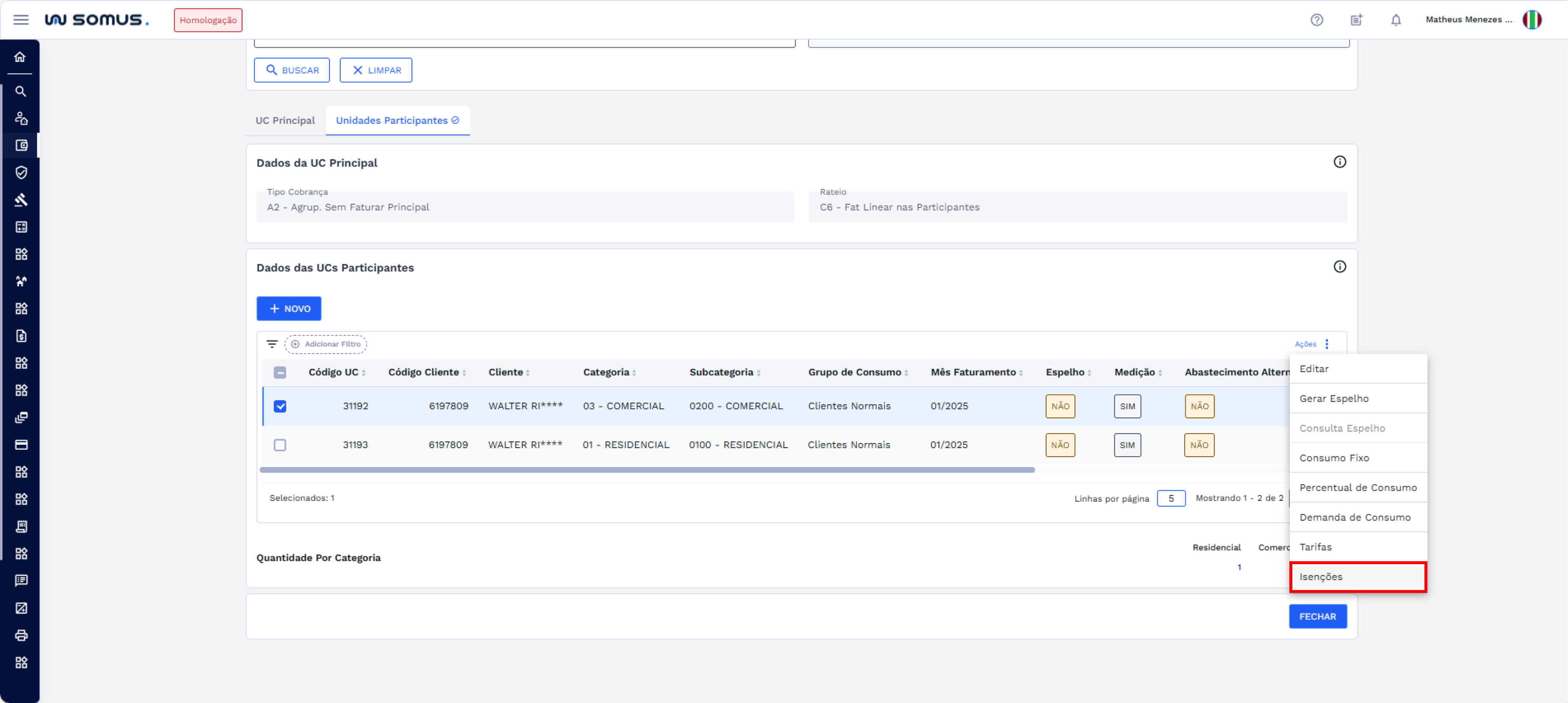Uncheck the row for UC 31192
Viewport: 1568px width, 703px height.
click(x=280, y=406)
